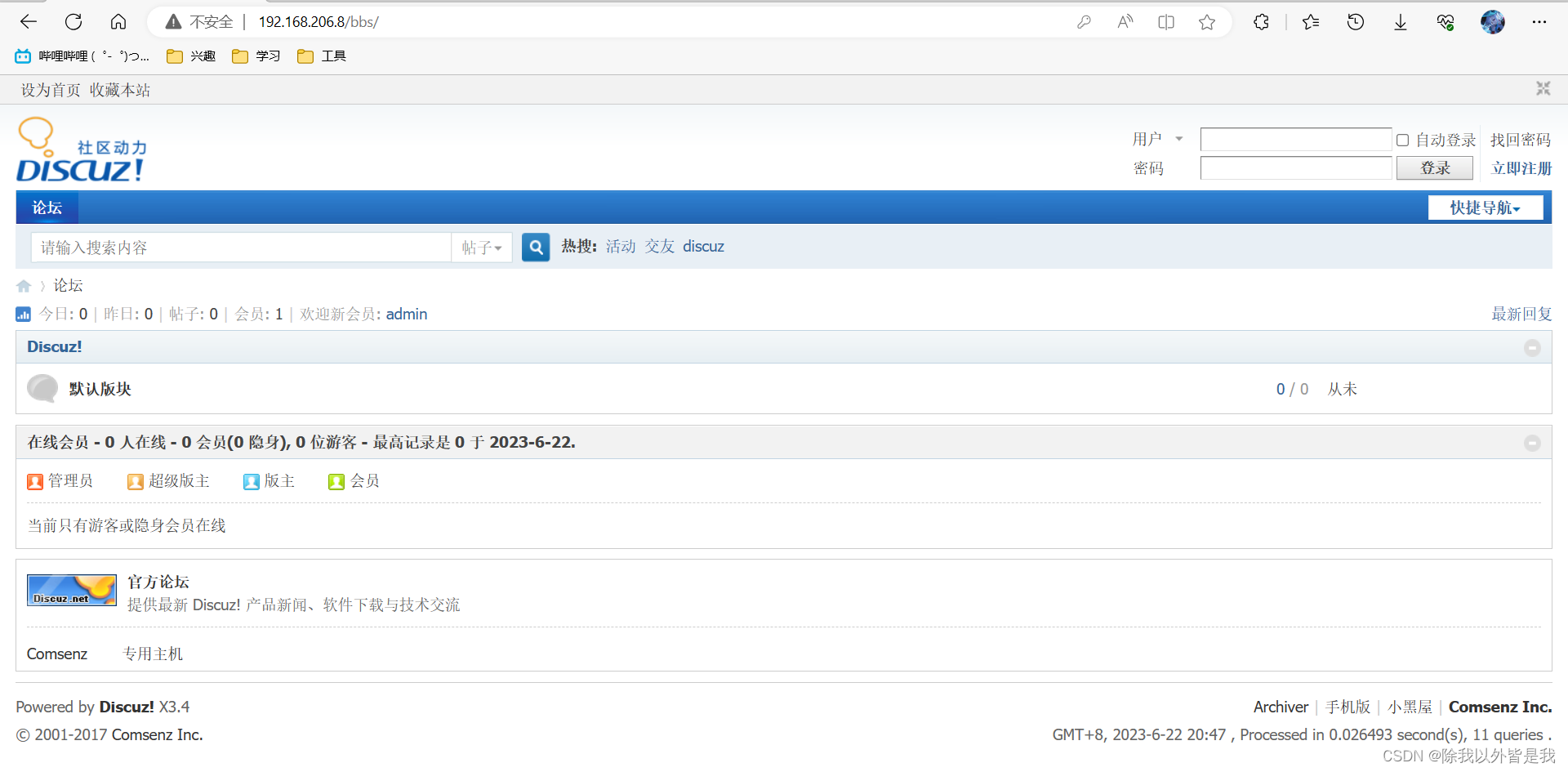
Task: Open the Discuz! category title link
Action: click(x=55, y=346)
